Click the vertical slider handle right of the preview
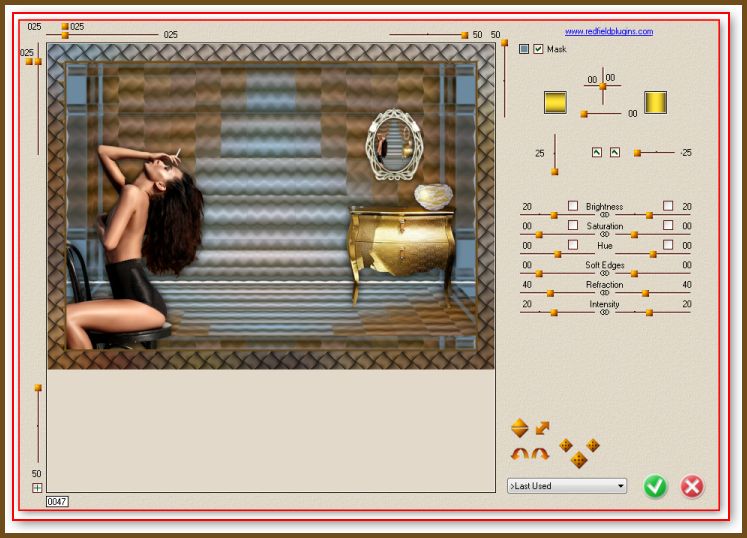The height and width of the screenshot is (538, 747). point(505,43)
